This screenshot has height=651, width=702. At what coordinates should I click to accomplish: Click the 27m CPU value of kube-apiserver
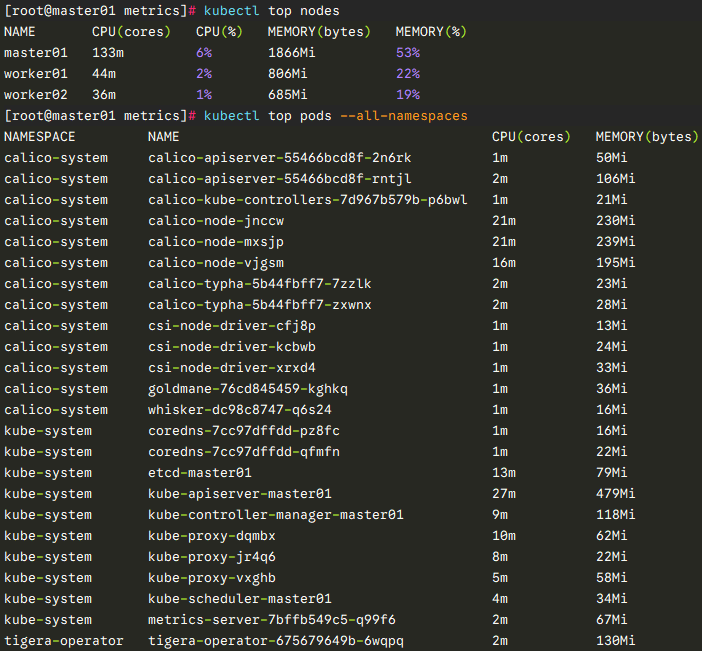504,494
